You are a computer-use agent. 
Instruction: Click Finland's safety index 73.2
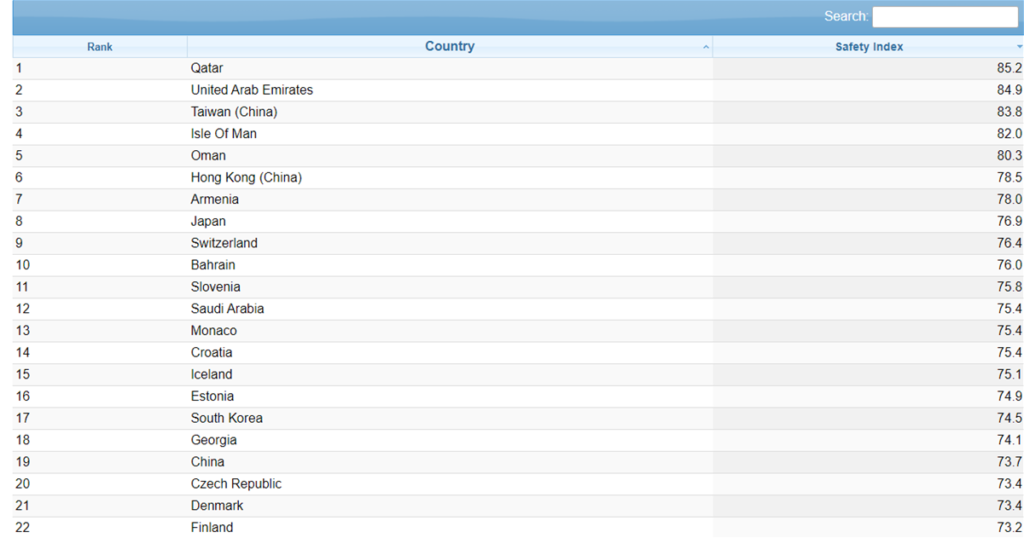click(x=1009, y=528)
